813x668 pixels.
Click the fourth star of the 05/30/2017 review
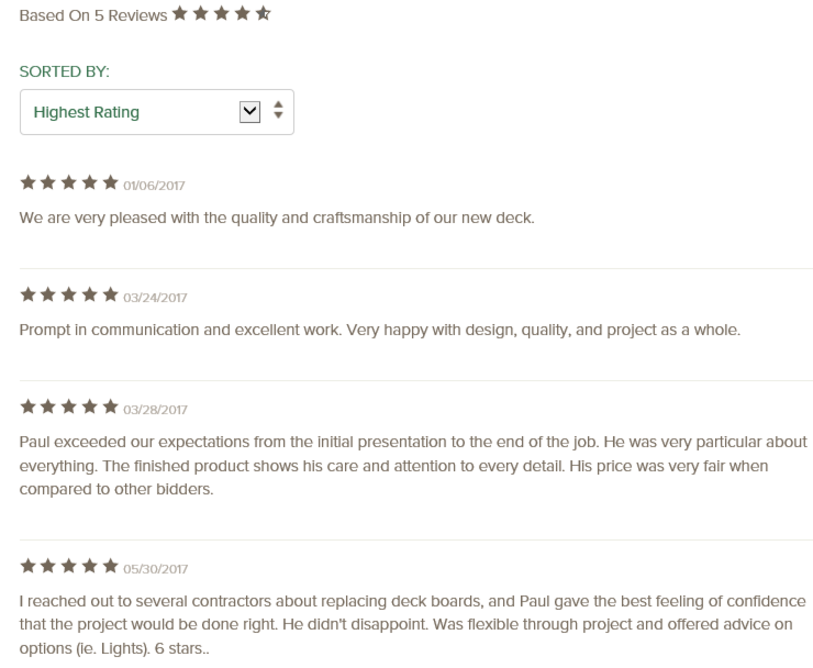tap(90, 566)
